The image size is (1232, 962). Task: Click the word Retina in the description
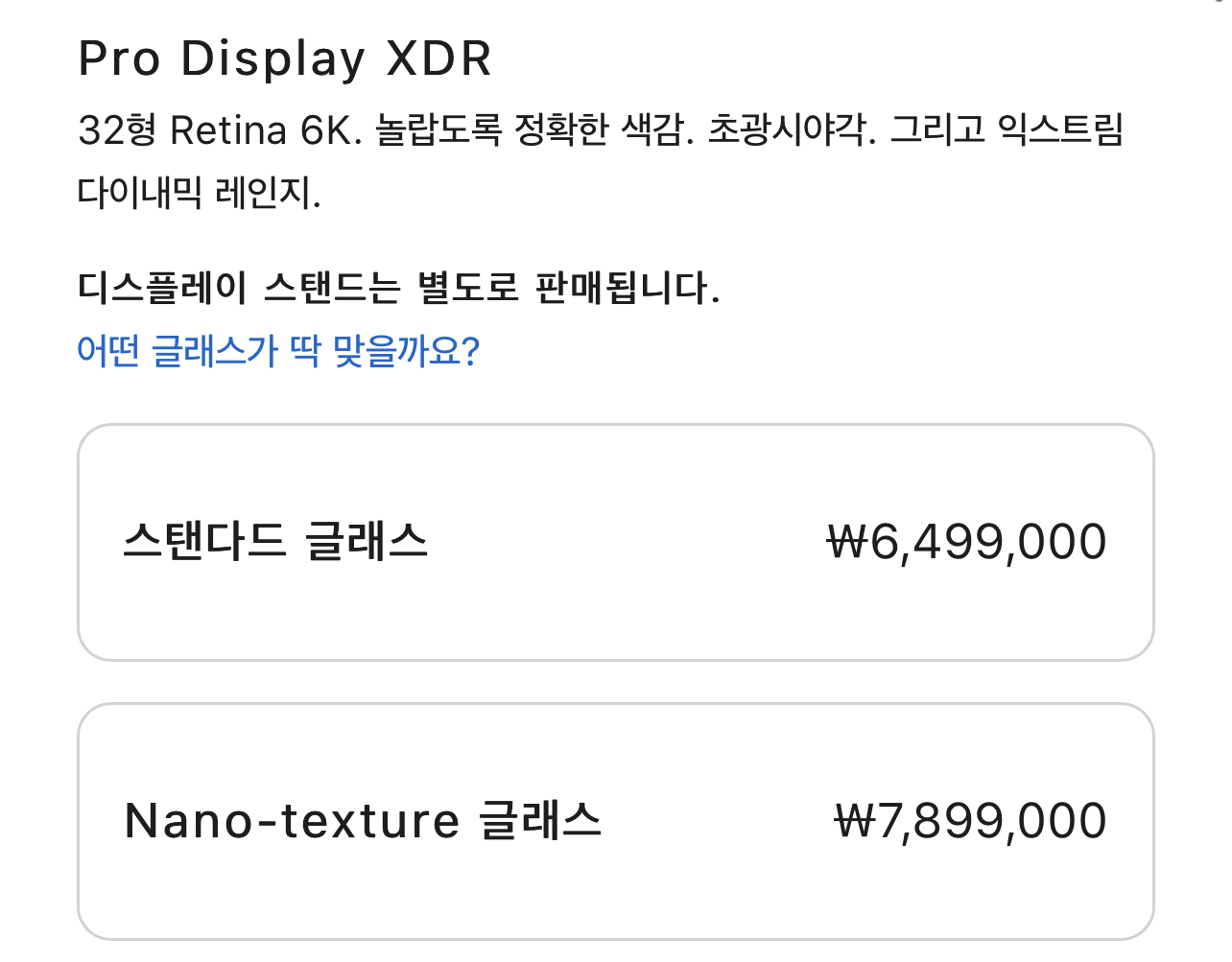(x=227, y=130)
